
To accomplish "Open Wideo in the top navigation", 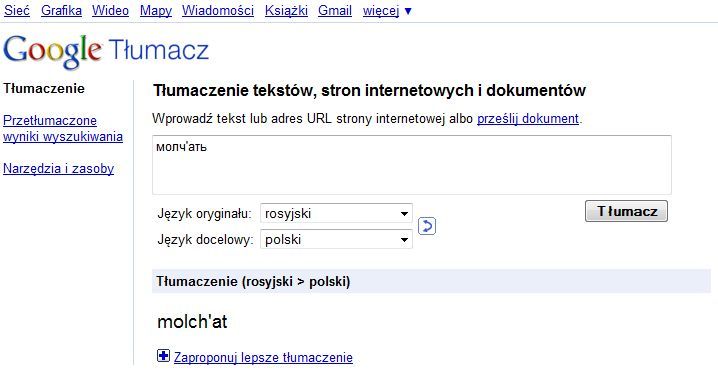I will coord(110,11).
